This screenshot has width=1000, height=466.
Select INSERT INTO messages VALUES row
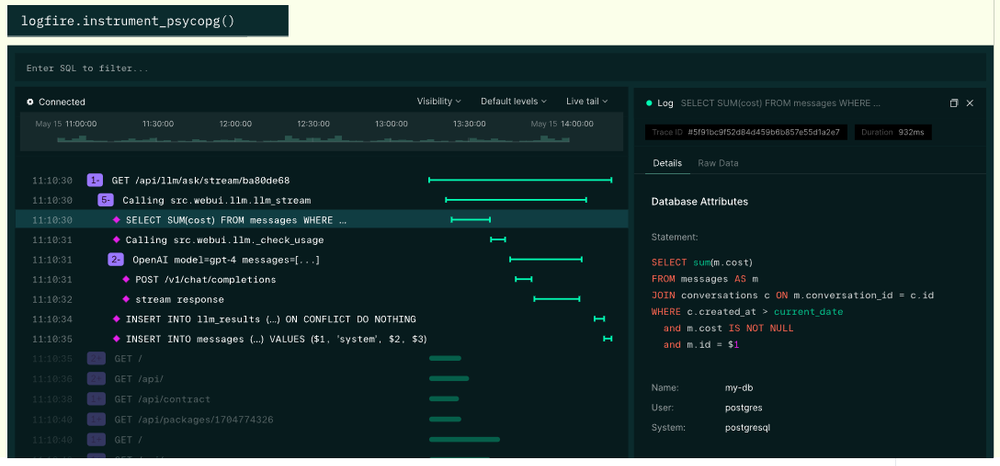pos(321,339)
